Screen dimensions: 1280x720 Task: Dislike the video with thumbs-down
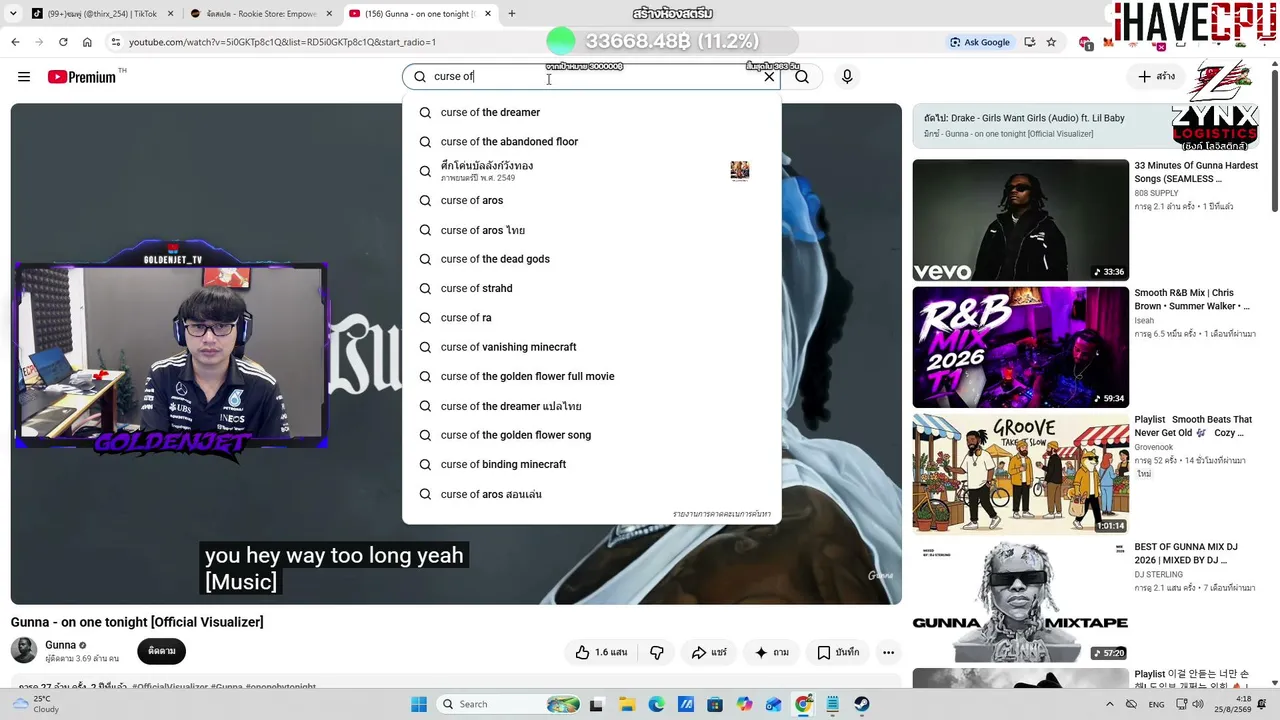657,652
